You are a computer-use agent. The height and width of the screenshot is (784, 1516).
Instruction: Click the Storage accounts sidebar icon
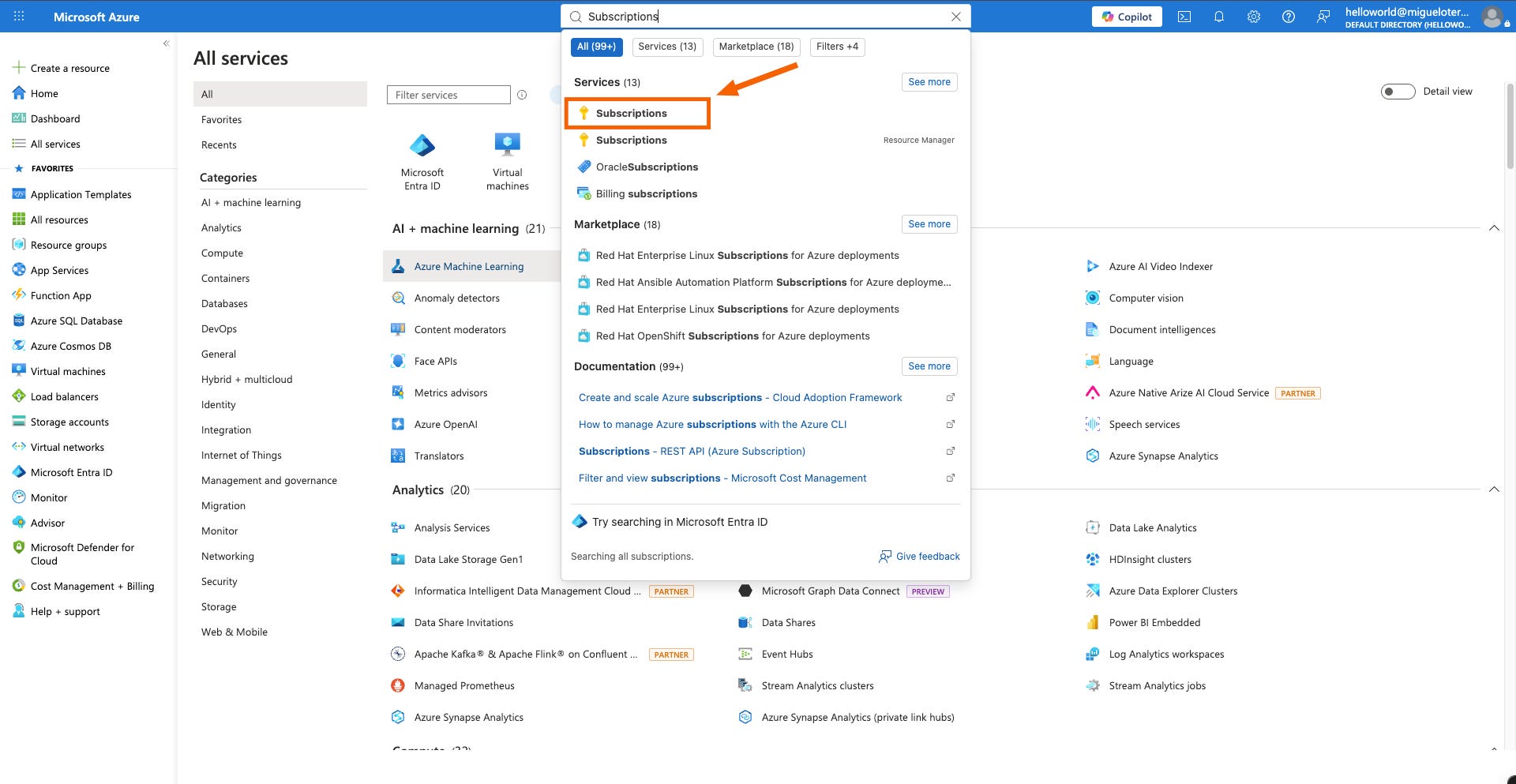coord(19,422)
